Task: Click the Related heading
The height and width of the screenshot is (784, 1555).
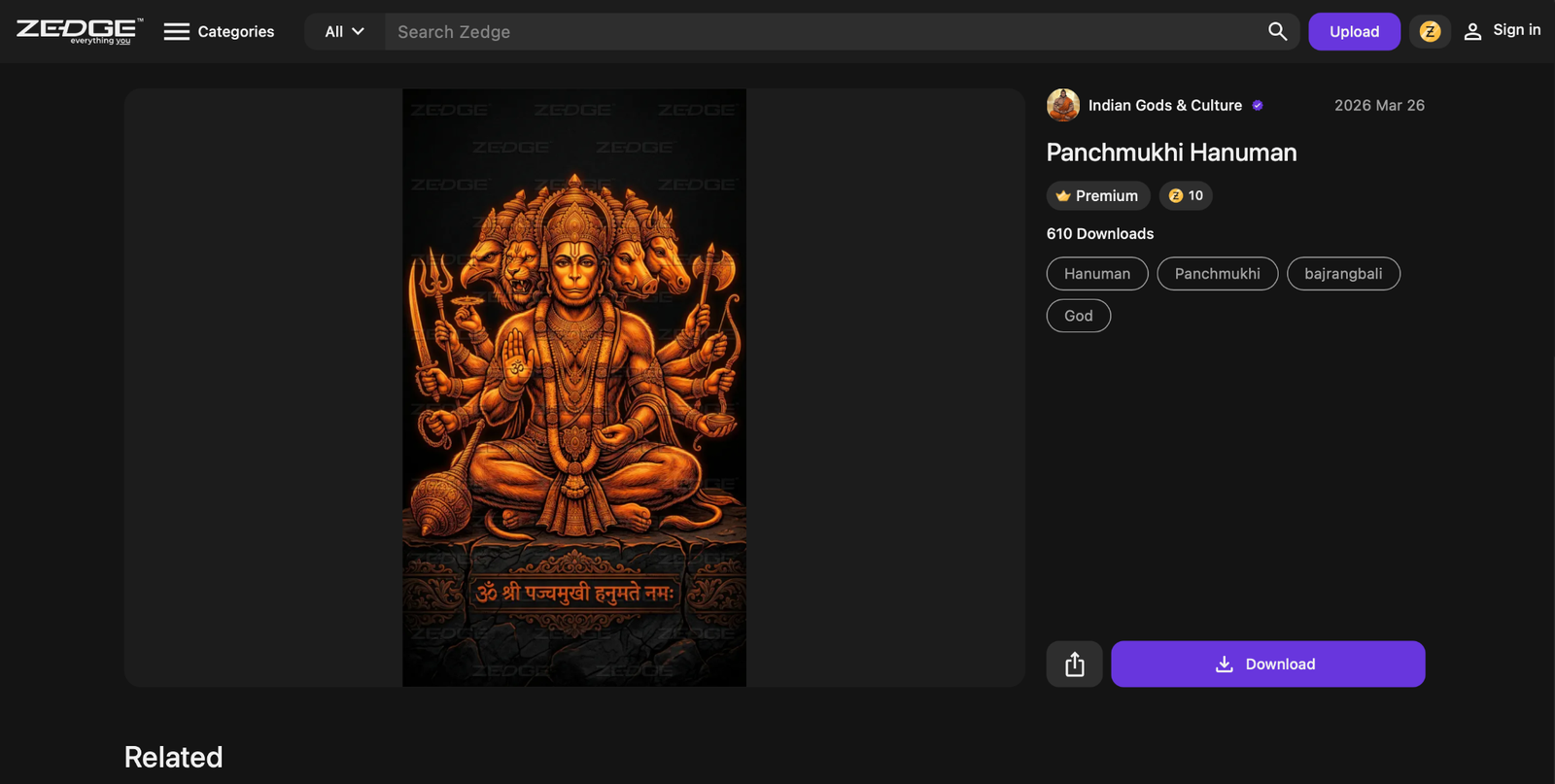Action: (x=174, y=758)
